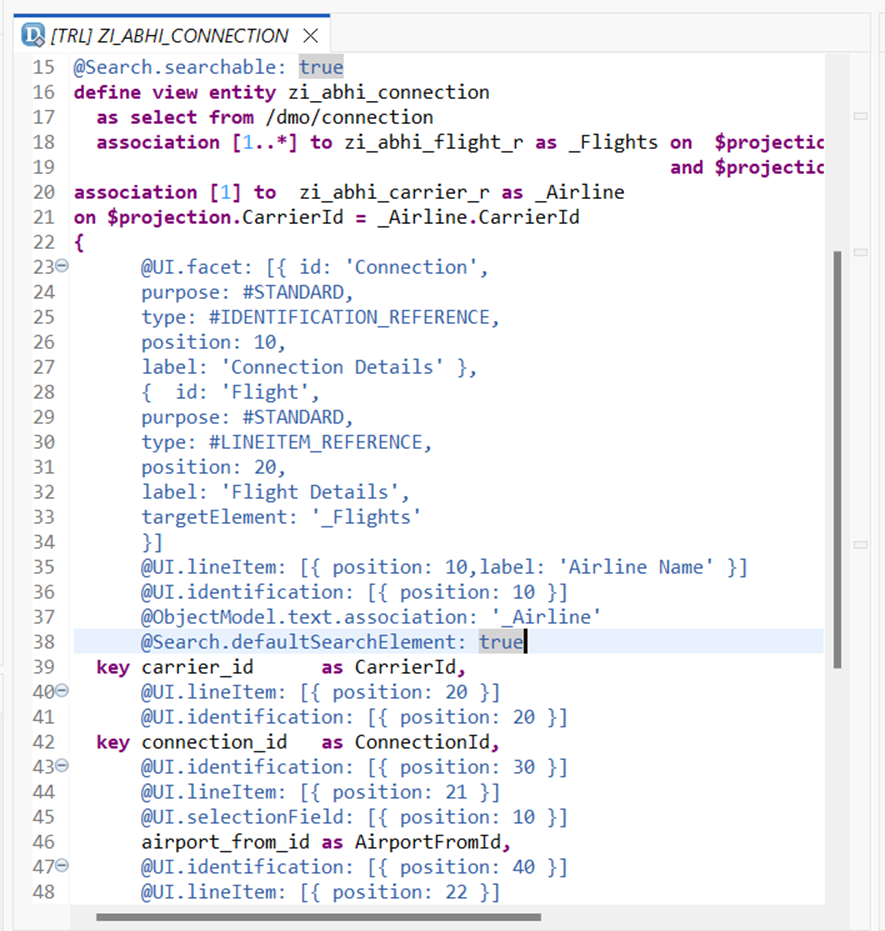Collapse the @UI.facet block at line 23
Viewport: 885px width, 931px height.
coord(62,267)
